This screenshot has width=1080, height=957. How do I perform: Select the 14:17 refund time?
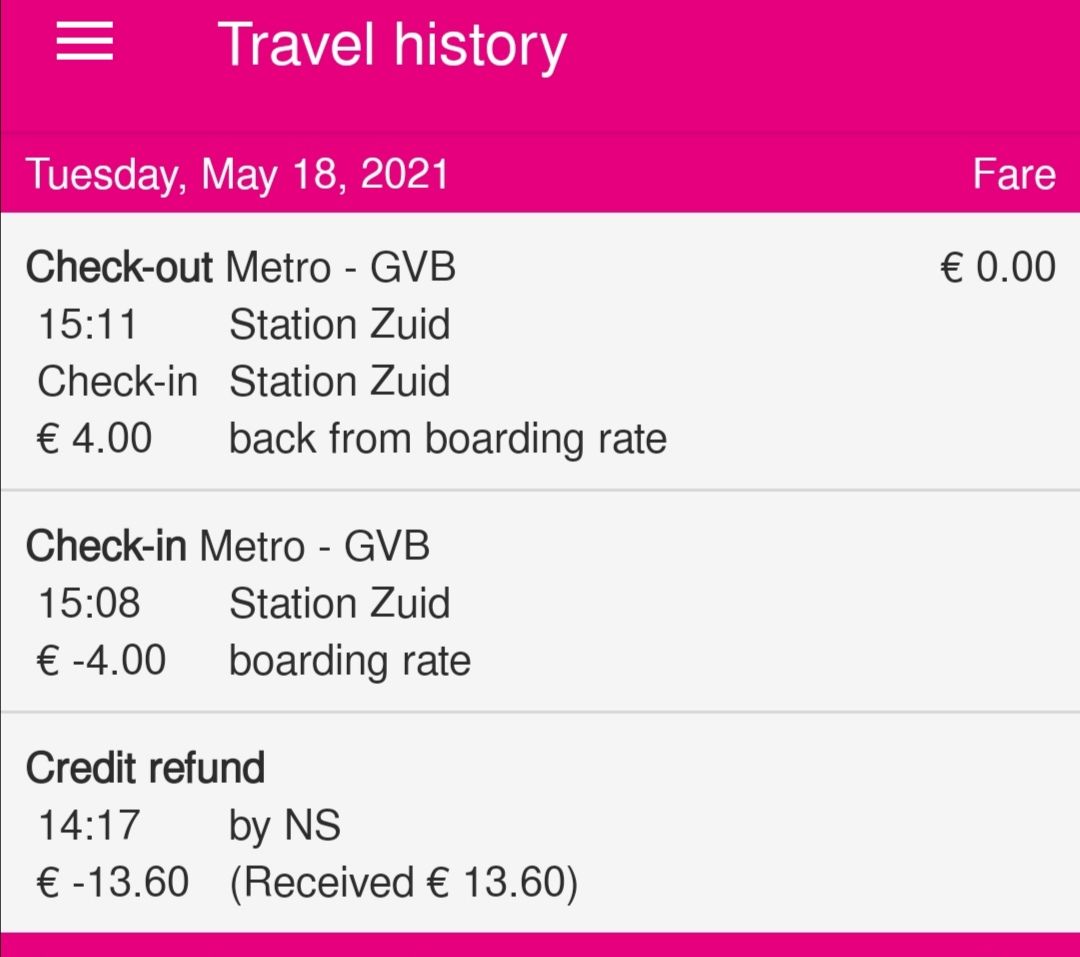pos(90,825)
